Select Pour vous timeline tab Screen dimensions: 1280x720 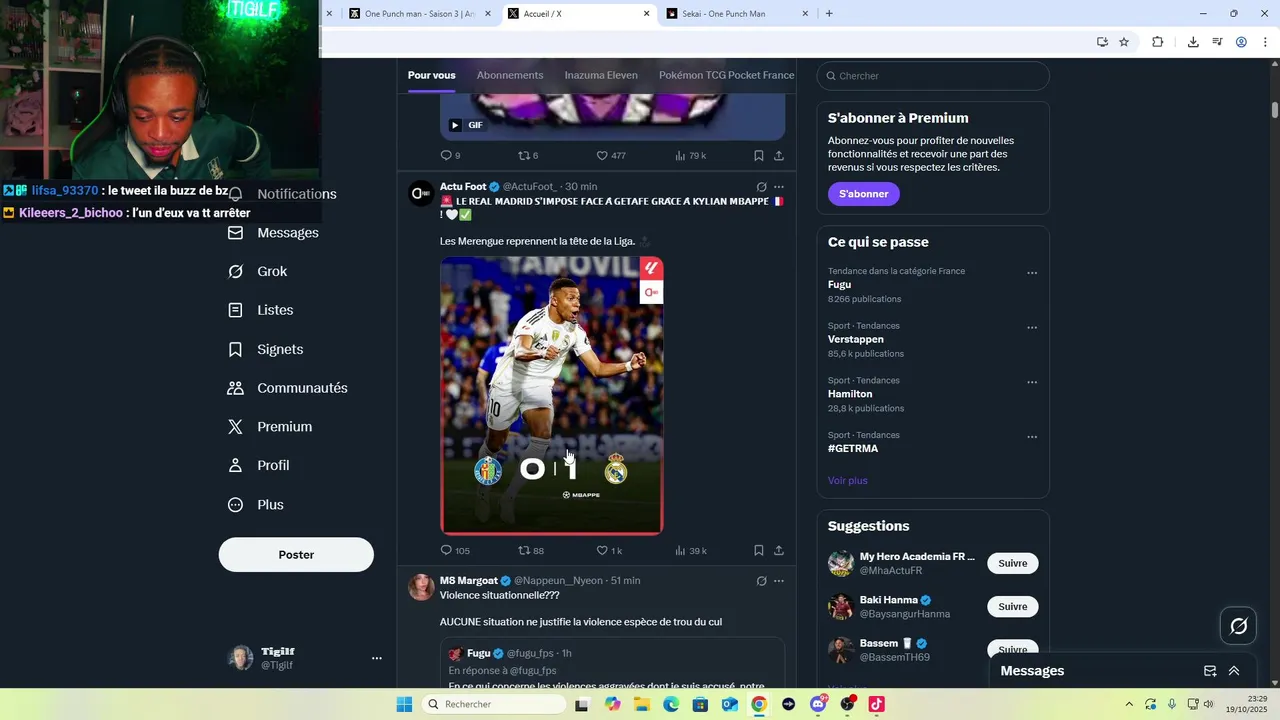coord(431,75)
